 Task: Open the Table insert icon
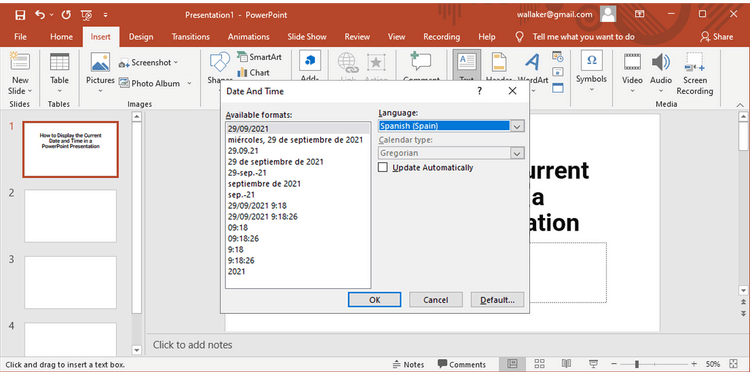60,62
